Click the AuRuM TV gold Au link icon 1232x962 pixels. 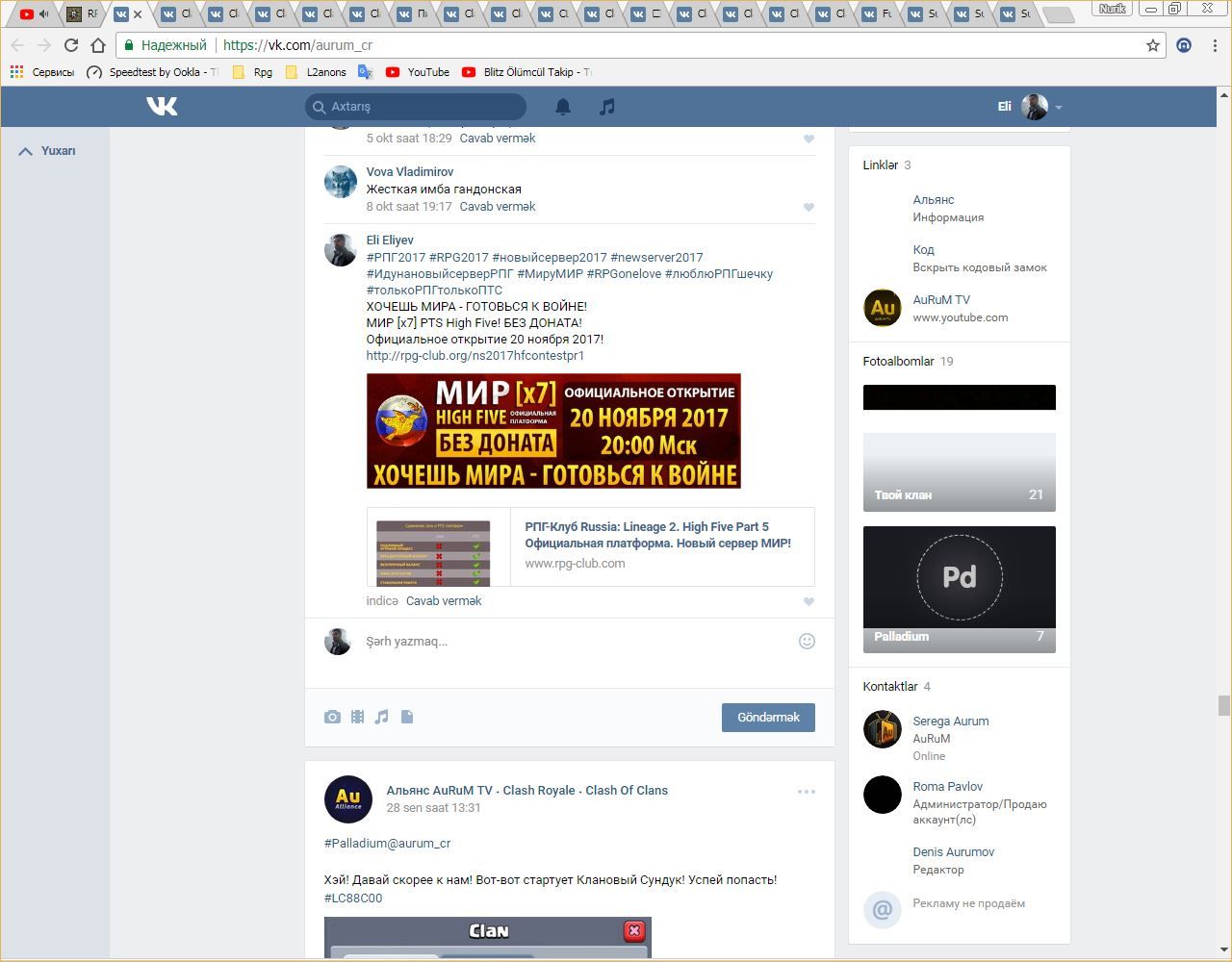pos(882,308)
